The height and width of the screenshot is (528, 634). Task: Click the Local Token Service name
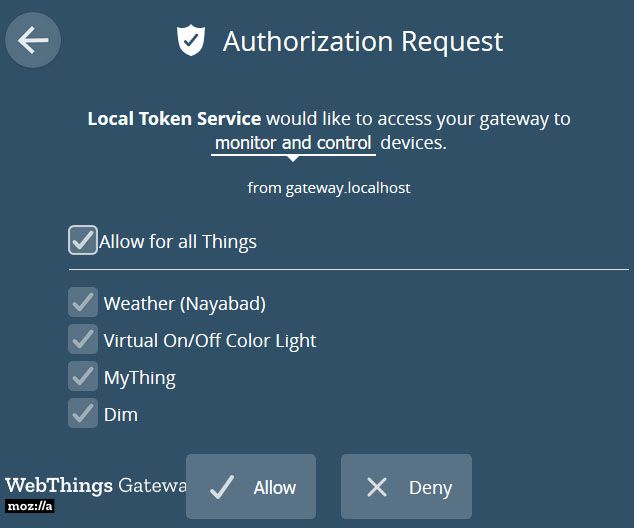174,119
